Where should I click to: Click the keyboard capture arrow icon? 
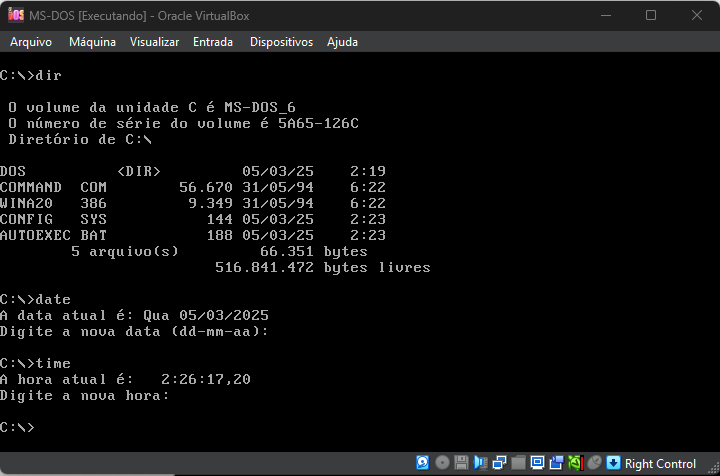[x=613, y=463]
